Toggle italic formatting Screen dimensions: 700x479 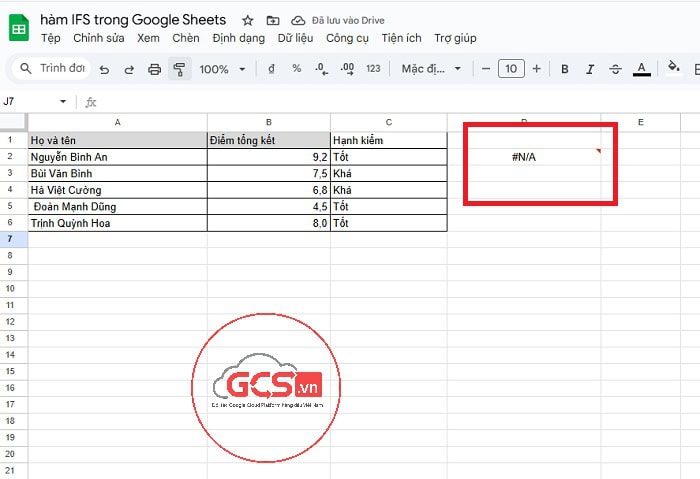(x=590, y=69)
